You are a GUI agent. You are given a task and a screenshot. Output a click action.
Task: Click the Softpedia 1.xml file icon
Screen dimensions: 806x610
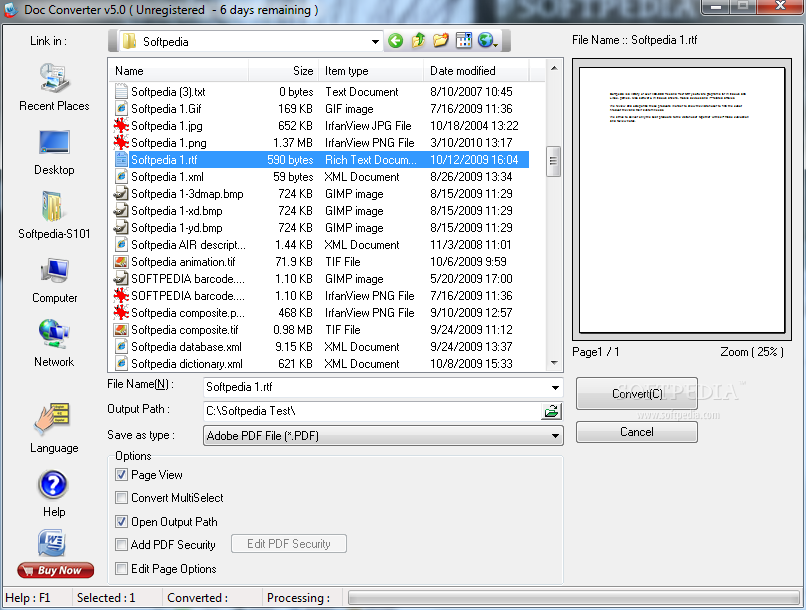(121, 177)
